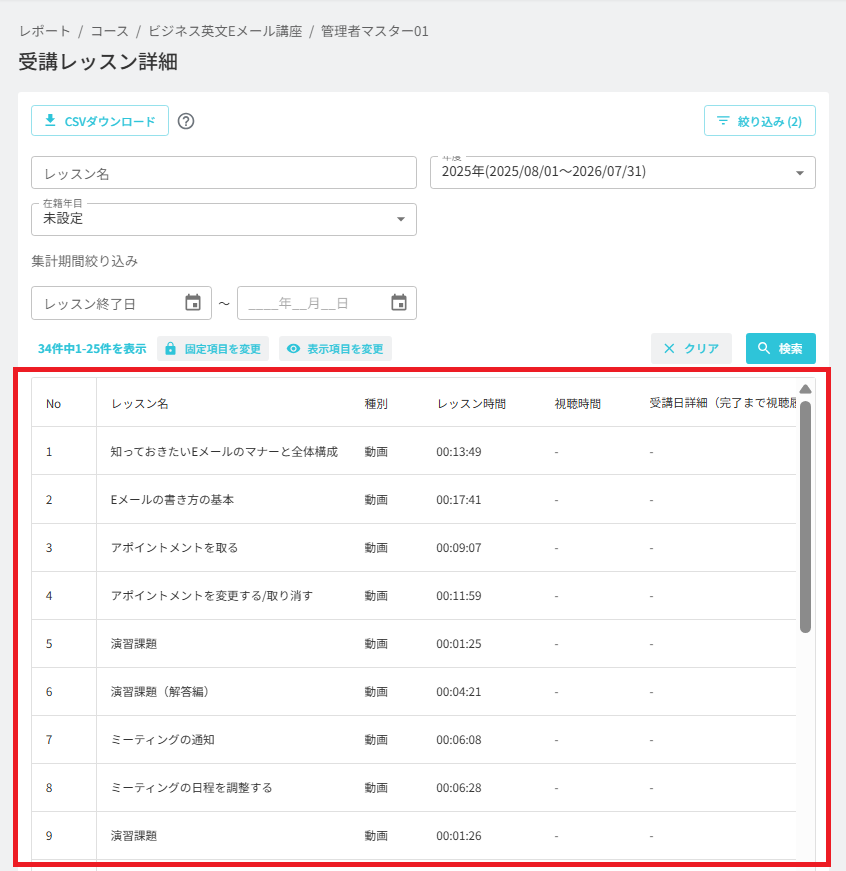Click the X icon on クリア button
This screenshot has width=846, height=871.
(669, 348)
